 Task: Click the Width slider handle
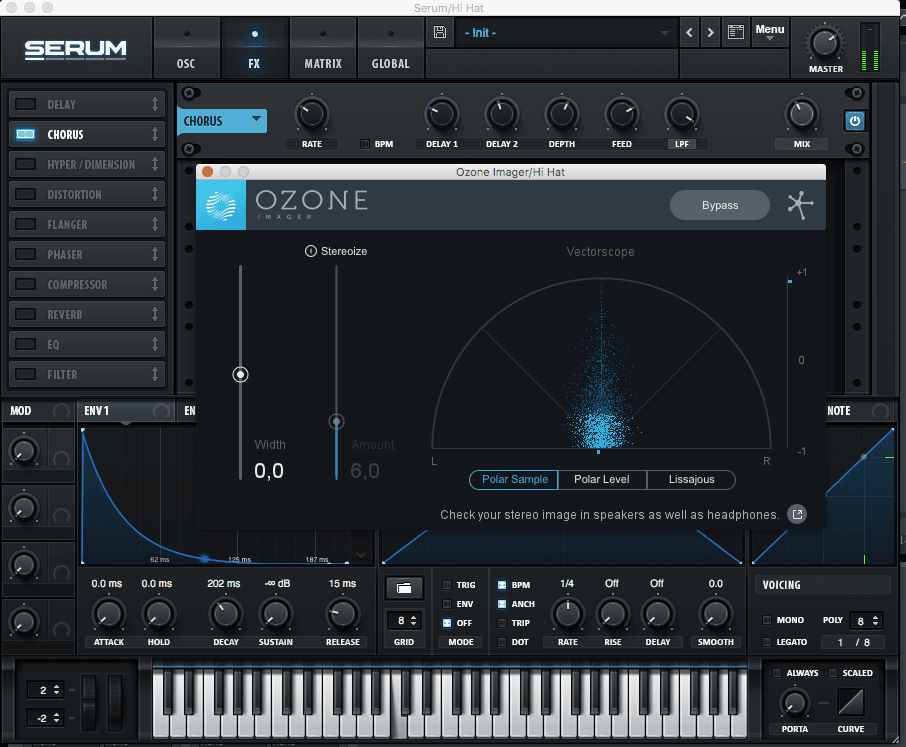(240, 374)
